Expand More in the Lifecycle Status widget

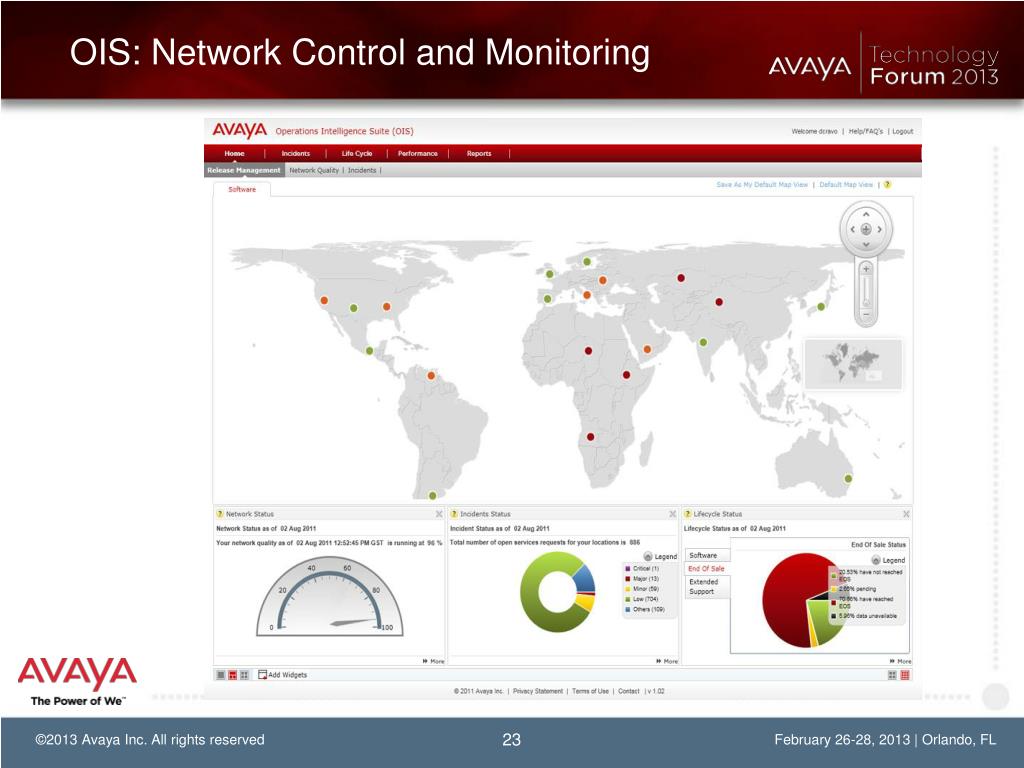coord(900,662)
